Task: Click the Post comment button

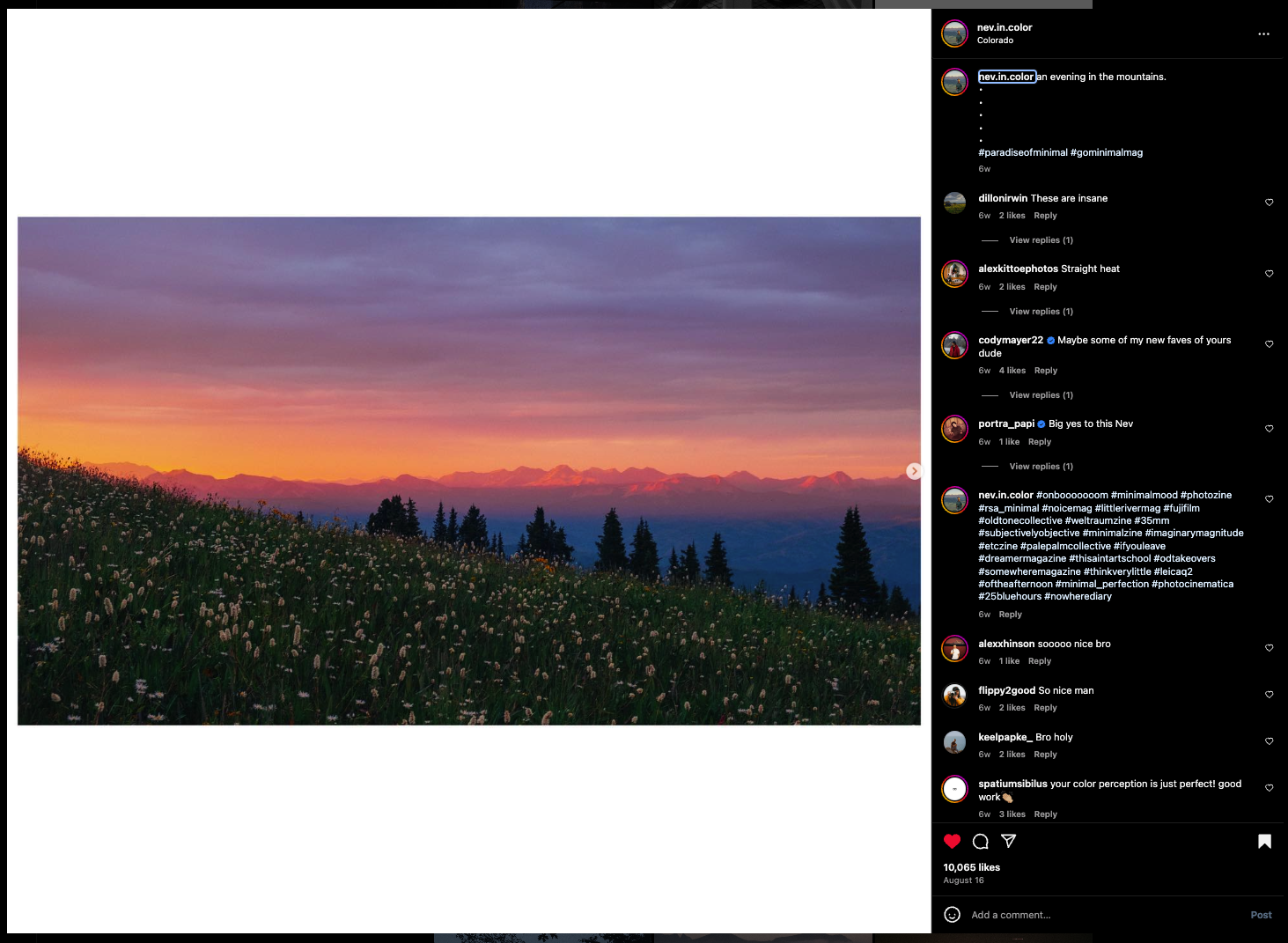Action: pyautogui.click(x=1261, y=915)
